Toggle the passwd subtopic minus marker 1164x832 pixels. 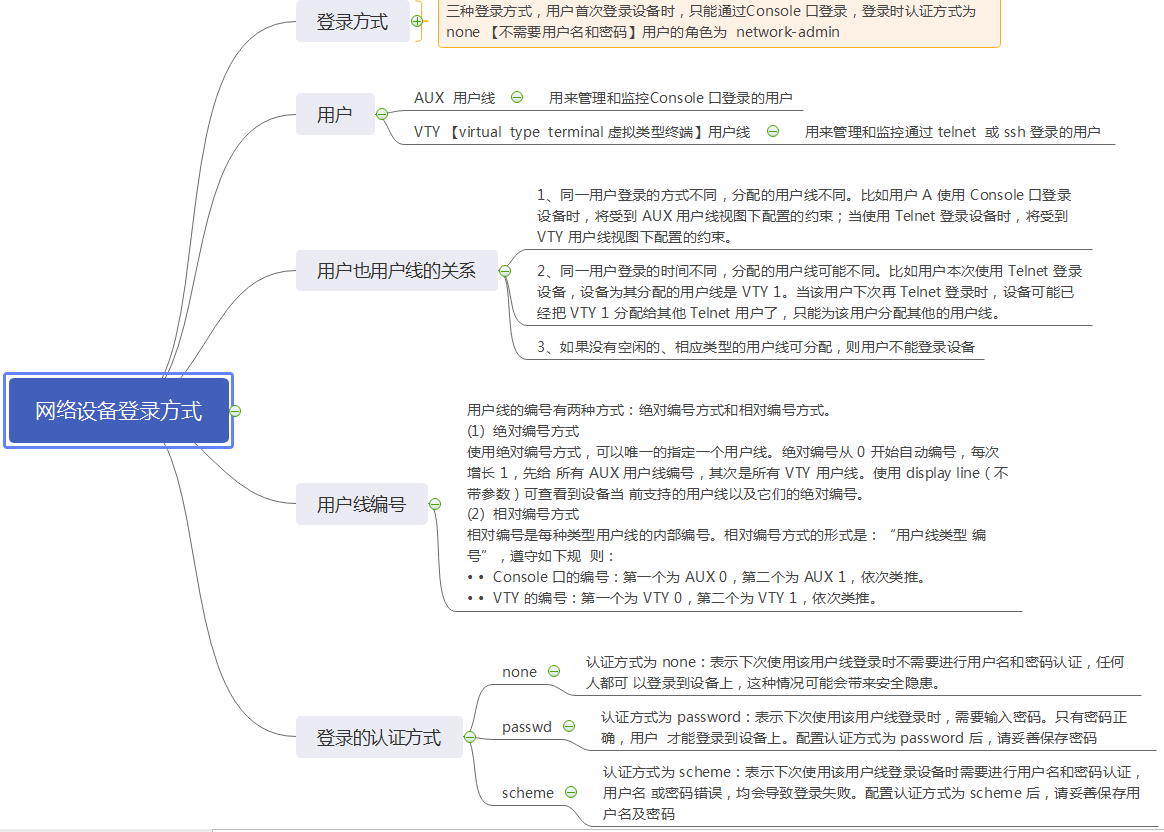click(x=569, y=727)
